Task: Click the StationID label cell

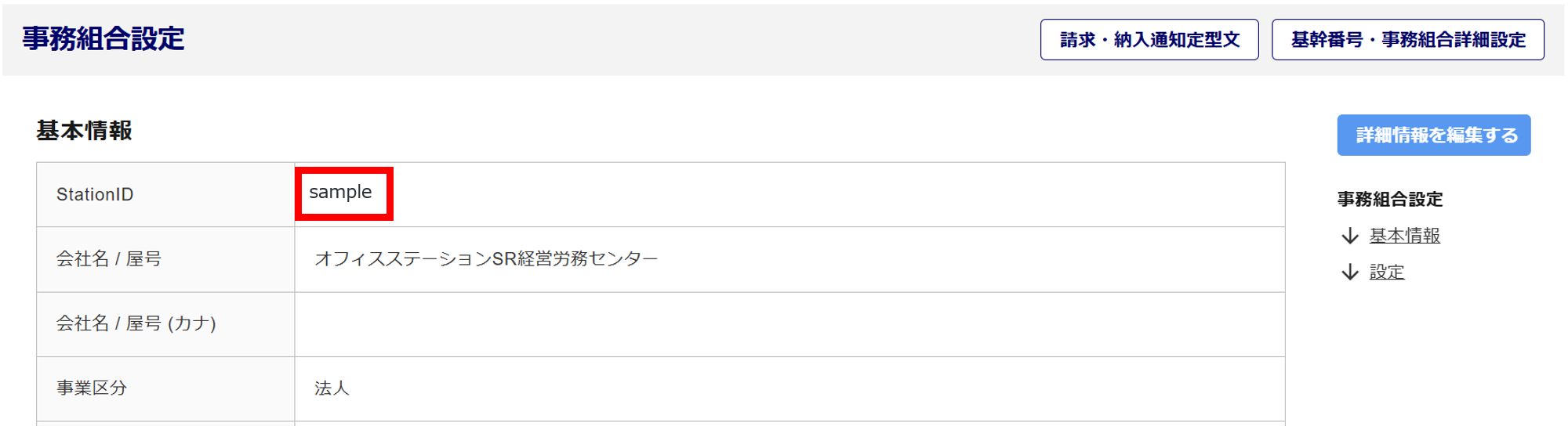Action: [95, 195]
